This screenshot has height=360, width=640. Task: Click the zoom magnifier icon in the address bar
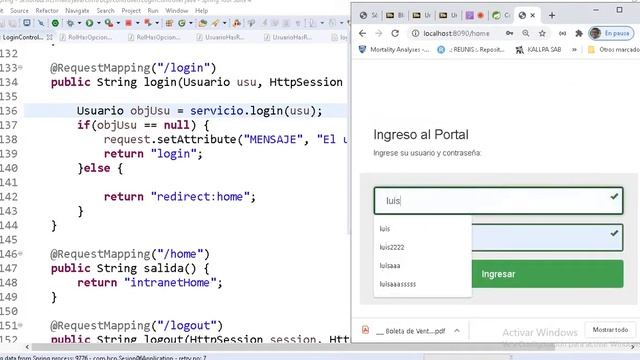coord(526,33)
